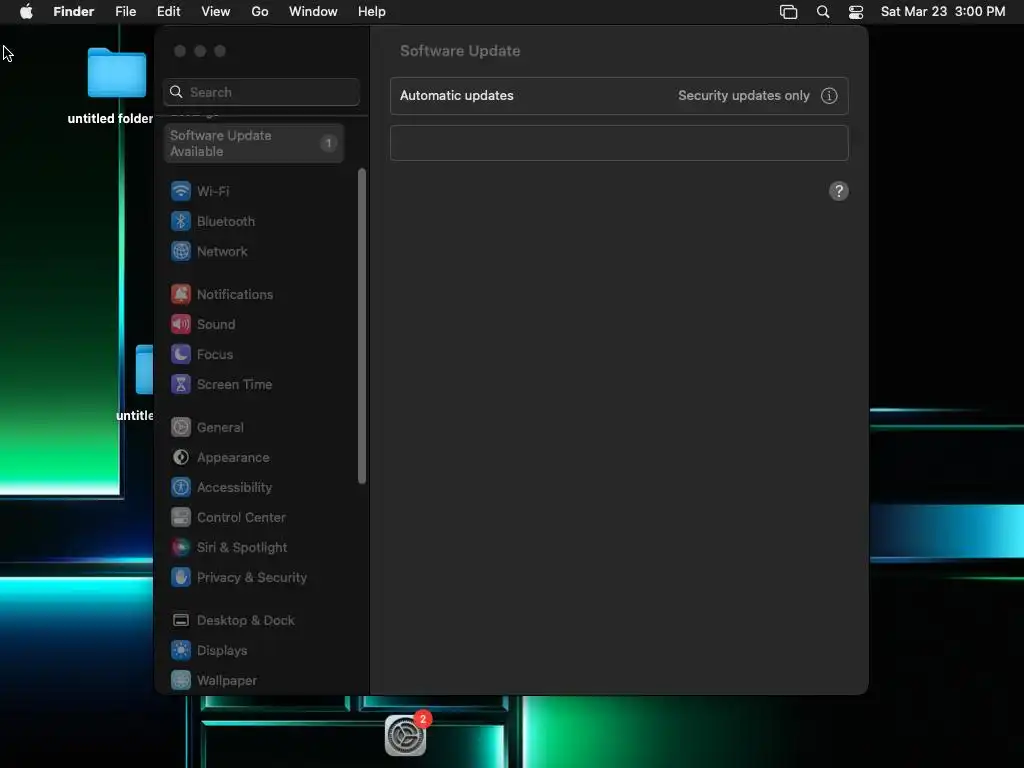This screenshot has width=1024, height=768.
Task: Open the Go menu
Action: [x=260, y=12]
